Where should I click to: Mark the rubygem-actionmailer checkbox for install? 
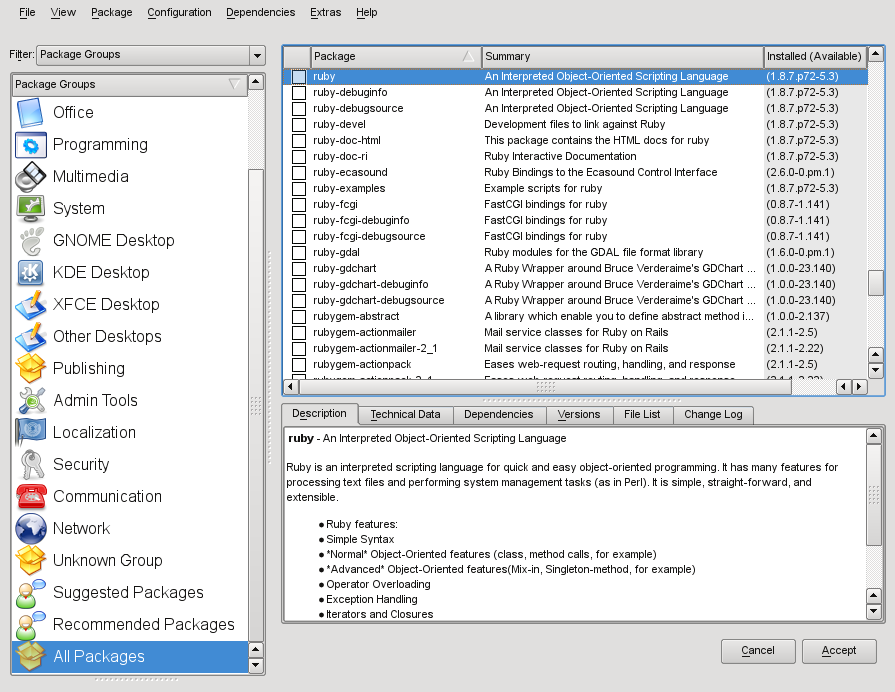(299, 332)
